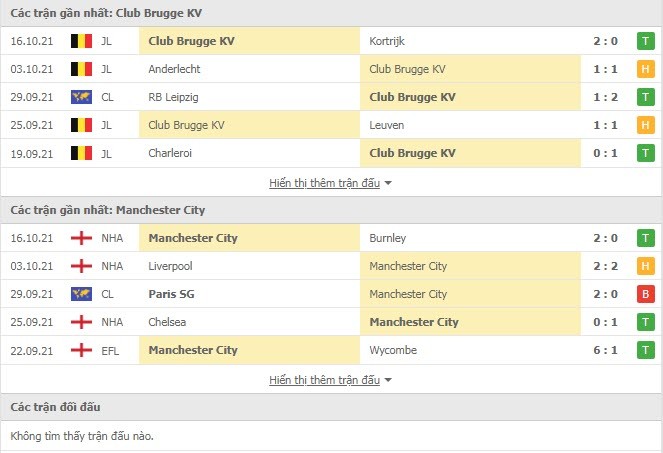Open the Anderlecht team link
This screenshot has height=453, width=663.
click(x=174, y=69)
